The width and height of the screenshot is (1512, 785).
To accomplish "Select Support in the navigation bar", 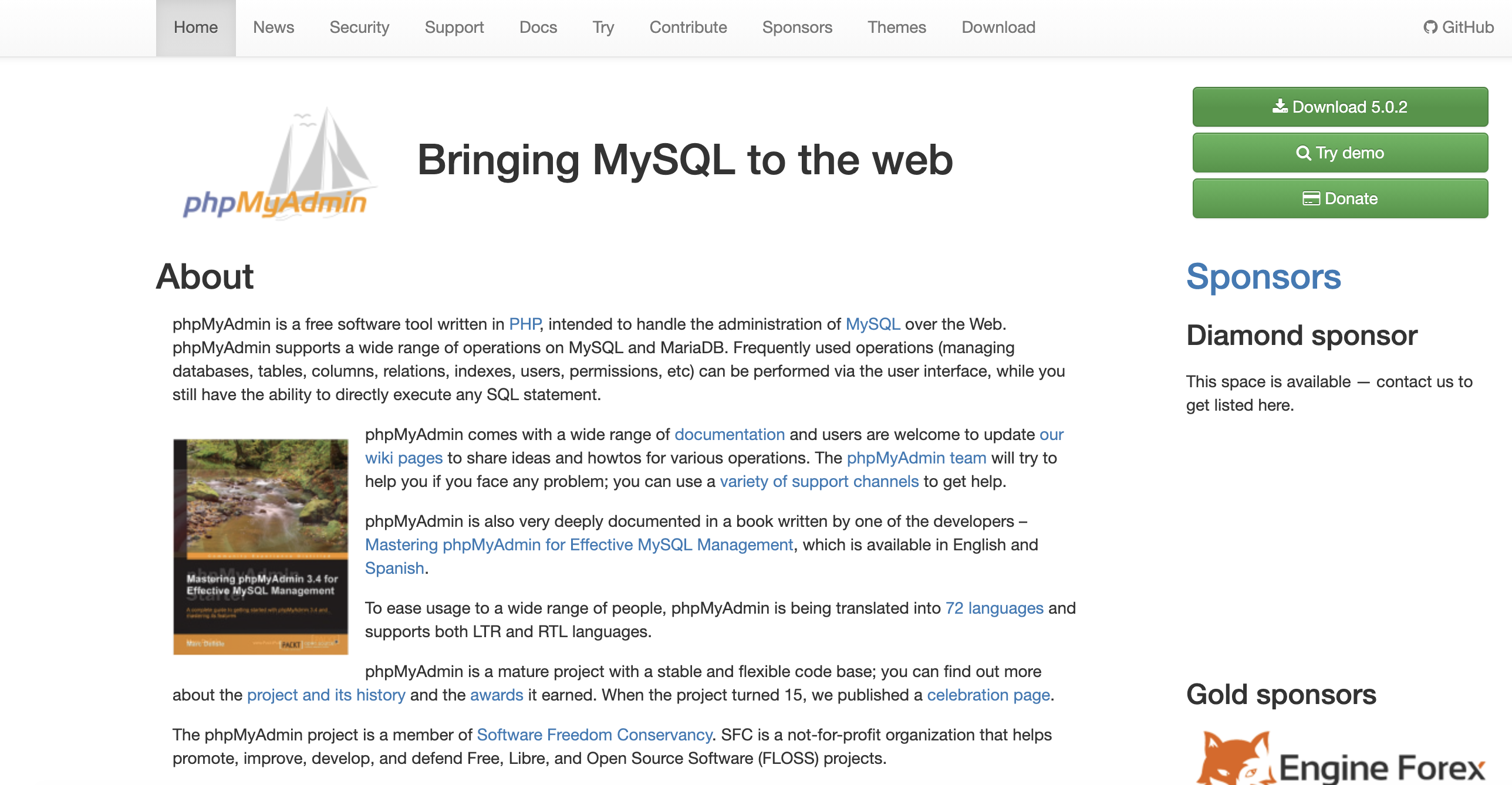I will [454, 28].
